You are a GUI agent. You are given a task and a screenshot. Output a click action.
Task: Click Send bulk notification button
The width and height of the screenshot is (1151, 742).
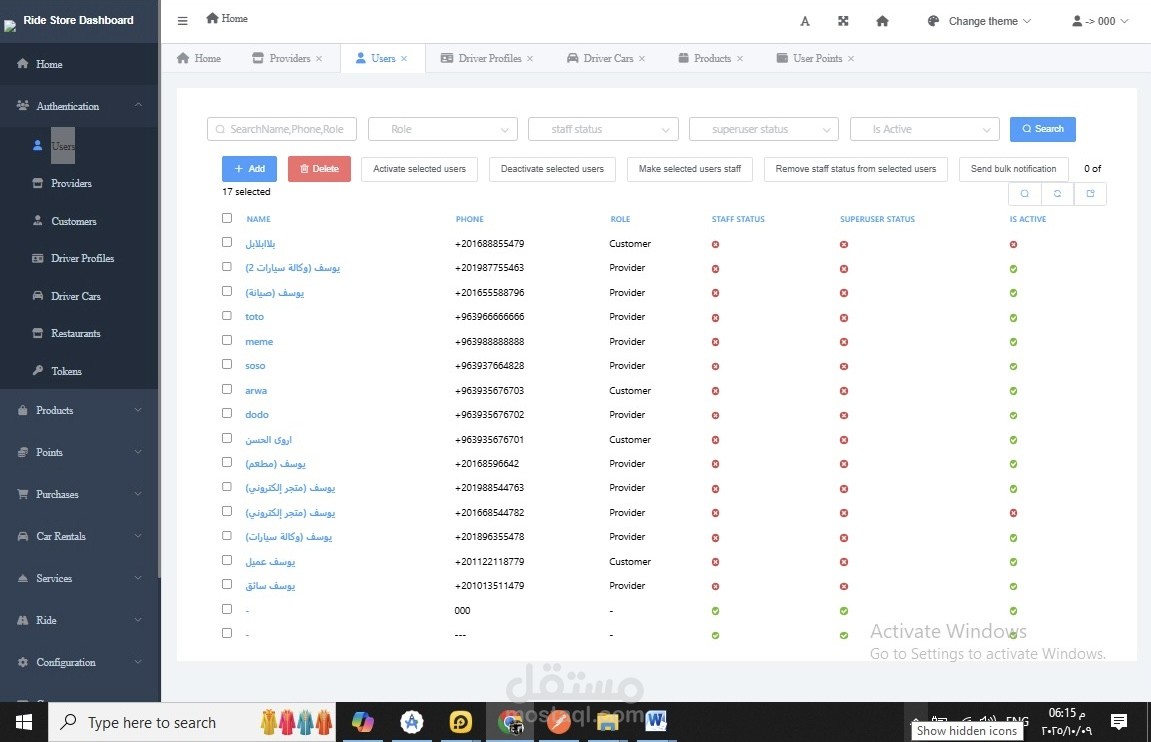(1013, 169)
